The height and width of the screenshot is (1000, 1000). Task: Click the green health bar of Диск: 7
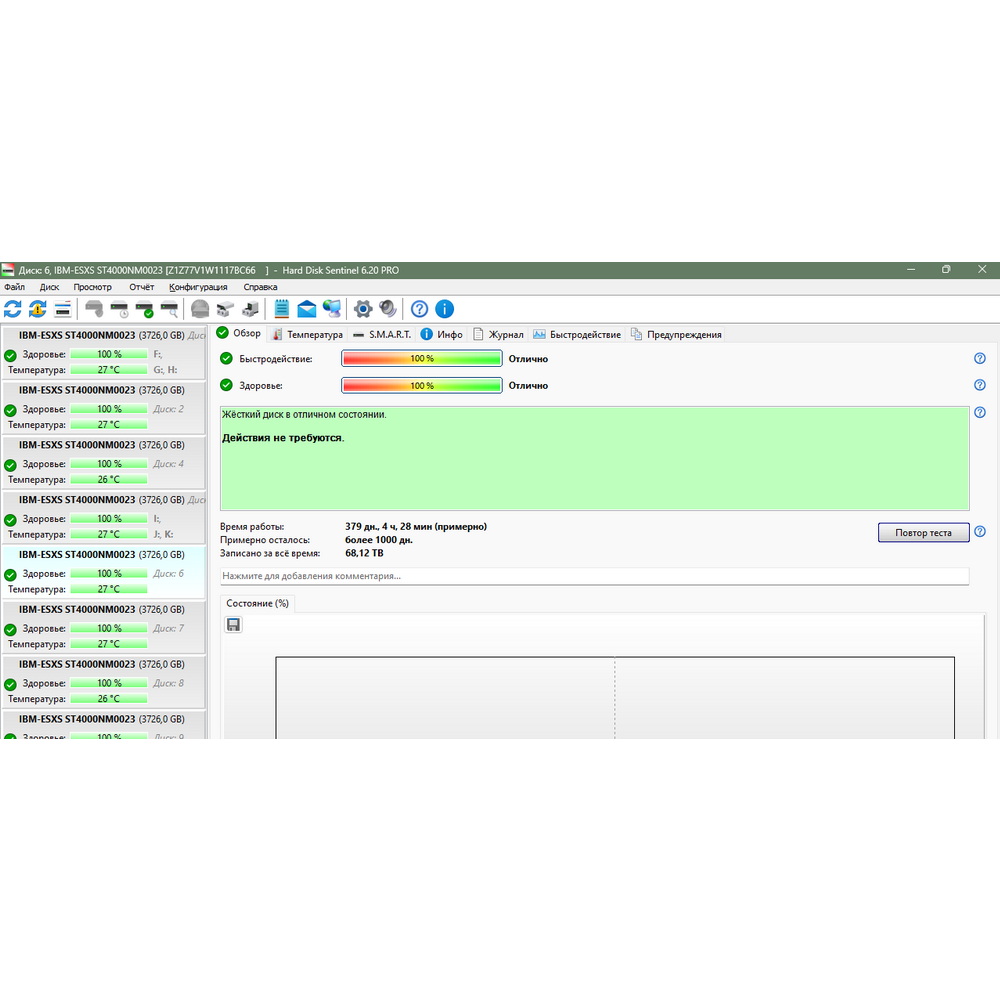[x=109, y=628]
